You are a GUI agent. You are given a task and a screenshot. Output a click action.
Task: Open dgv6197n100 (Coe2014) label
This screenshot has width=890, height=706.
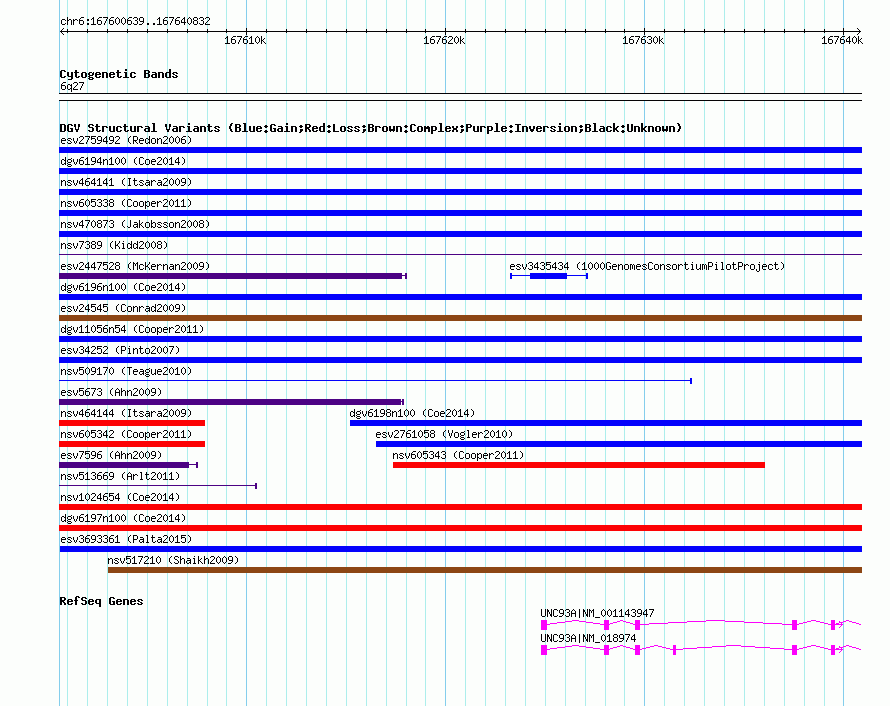123,518
